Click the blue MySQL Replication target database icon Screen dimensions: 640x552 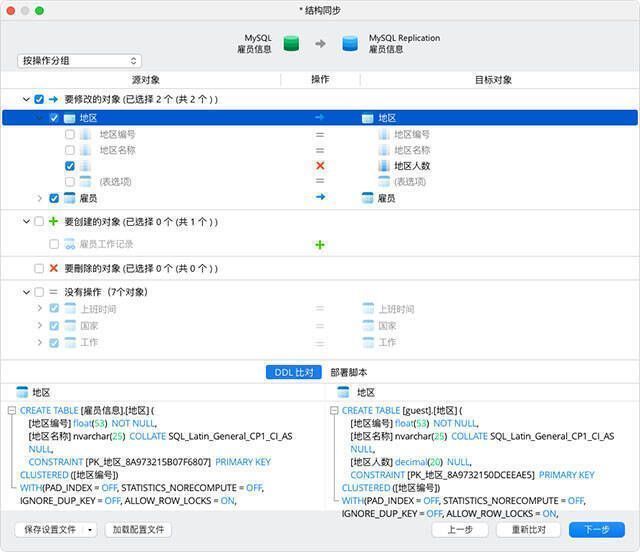click(x=349, y=43)
